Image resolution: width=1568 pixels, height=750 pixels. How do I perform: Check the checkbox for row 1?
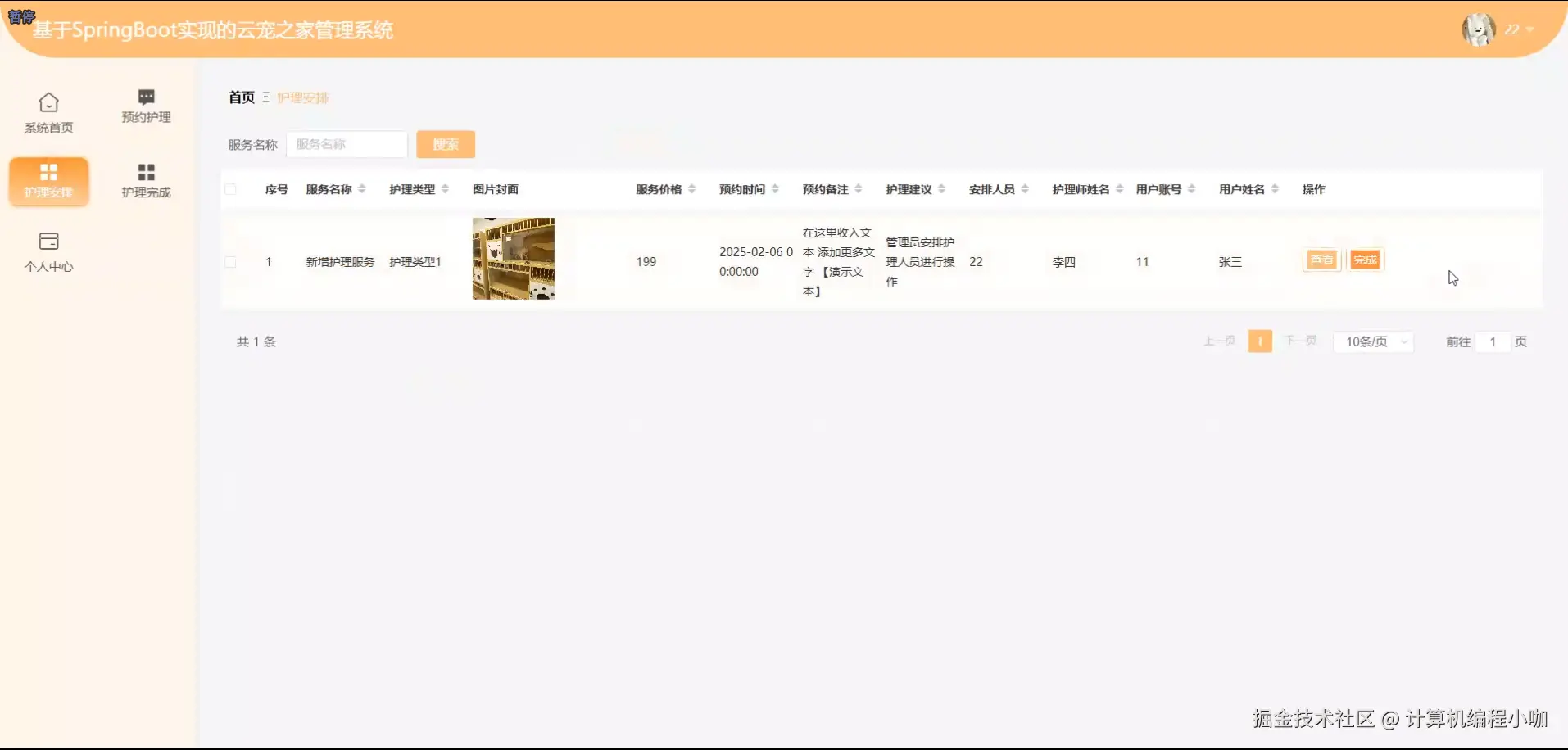231,261
